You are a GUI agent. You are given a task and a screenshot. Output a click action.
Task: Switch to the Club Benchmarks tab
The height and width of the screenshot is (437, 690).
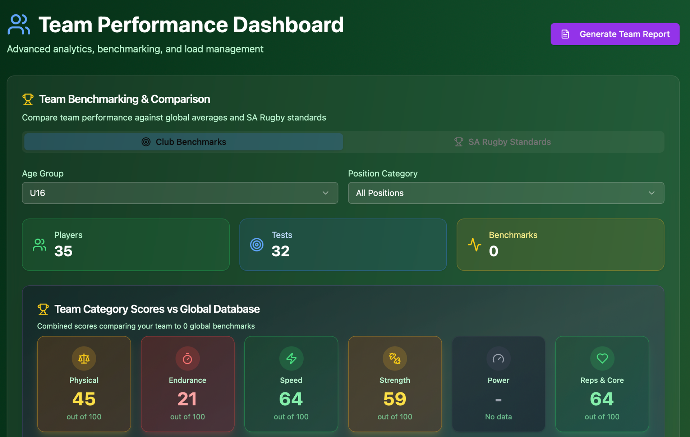click(184, 142)
